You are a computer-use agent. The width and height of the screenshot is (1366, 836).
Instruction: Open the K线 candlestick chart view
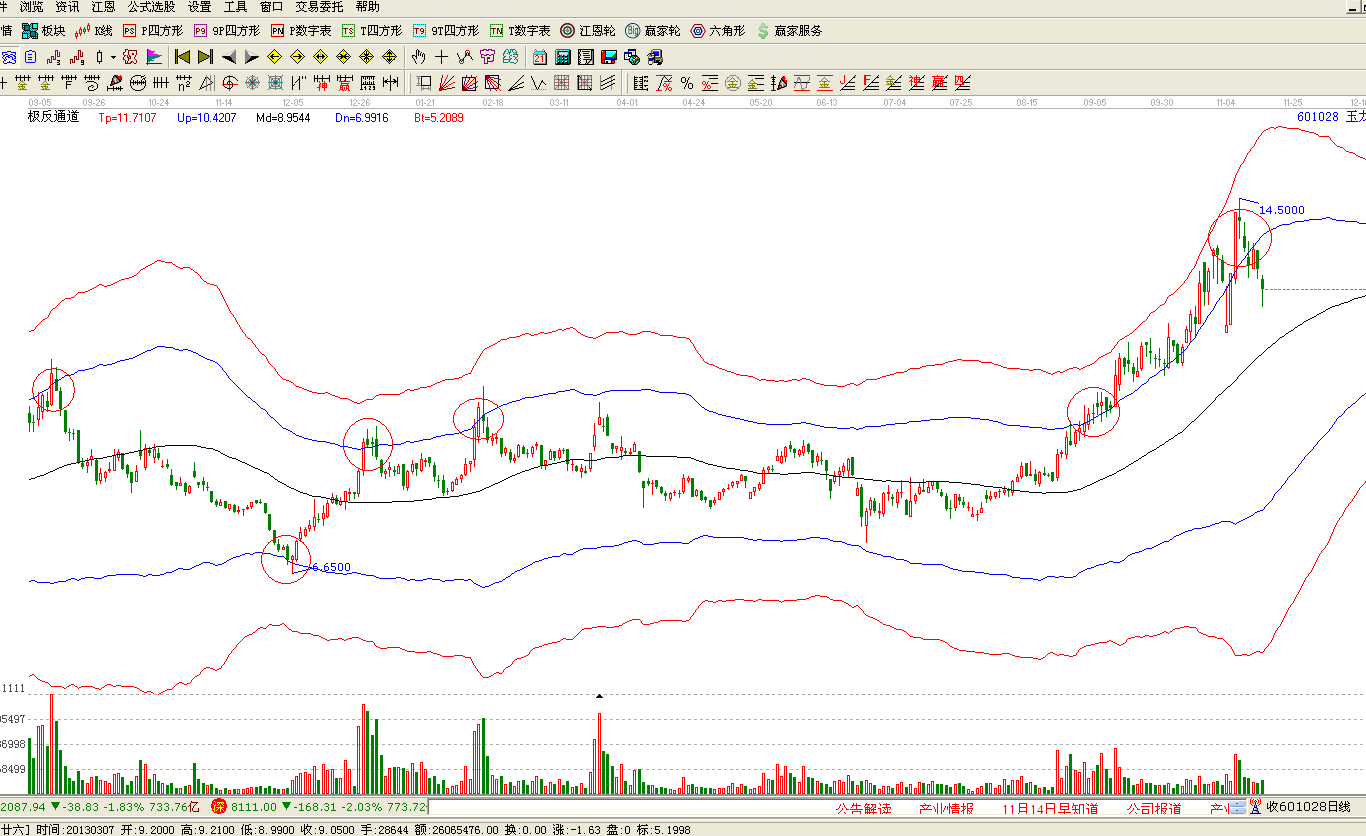(95, 31)
